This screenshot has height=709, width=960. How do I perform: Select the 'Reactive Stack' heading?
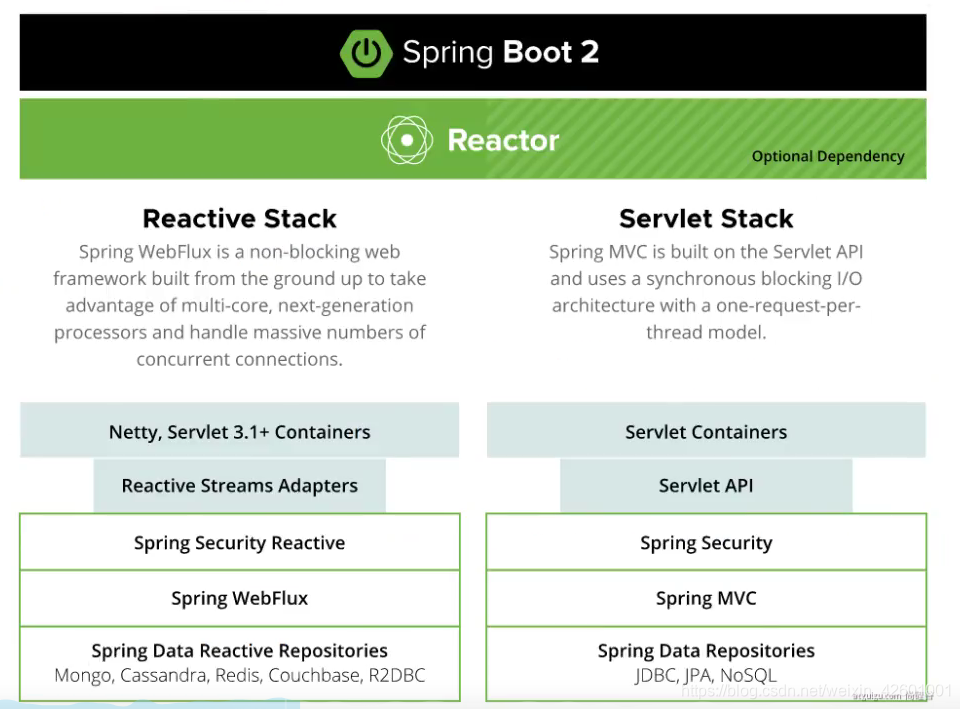pyautogui.click(x=239, y=219)
